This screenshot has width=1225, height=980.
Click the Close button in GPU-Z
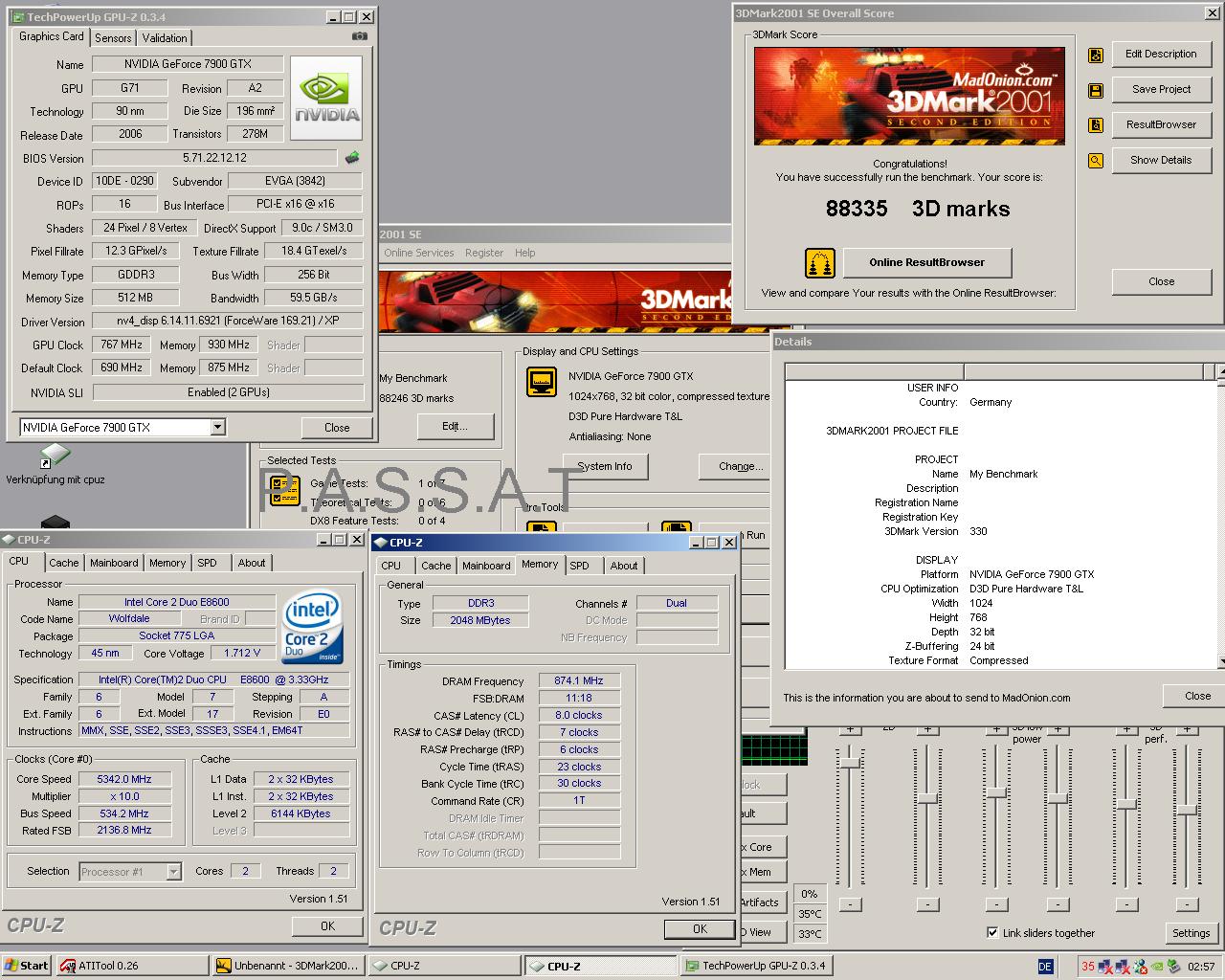click(x=337, y=428)
